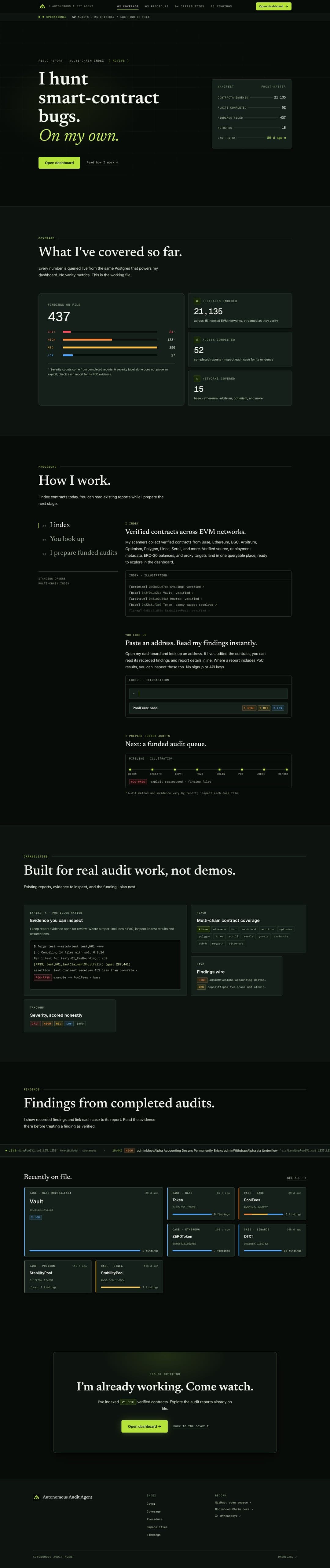Open 'GitHub: open source' footer link
330x1568 pixels.
[x=233, y=1502]
